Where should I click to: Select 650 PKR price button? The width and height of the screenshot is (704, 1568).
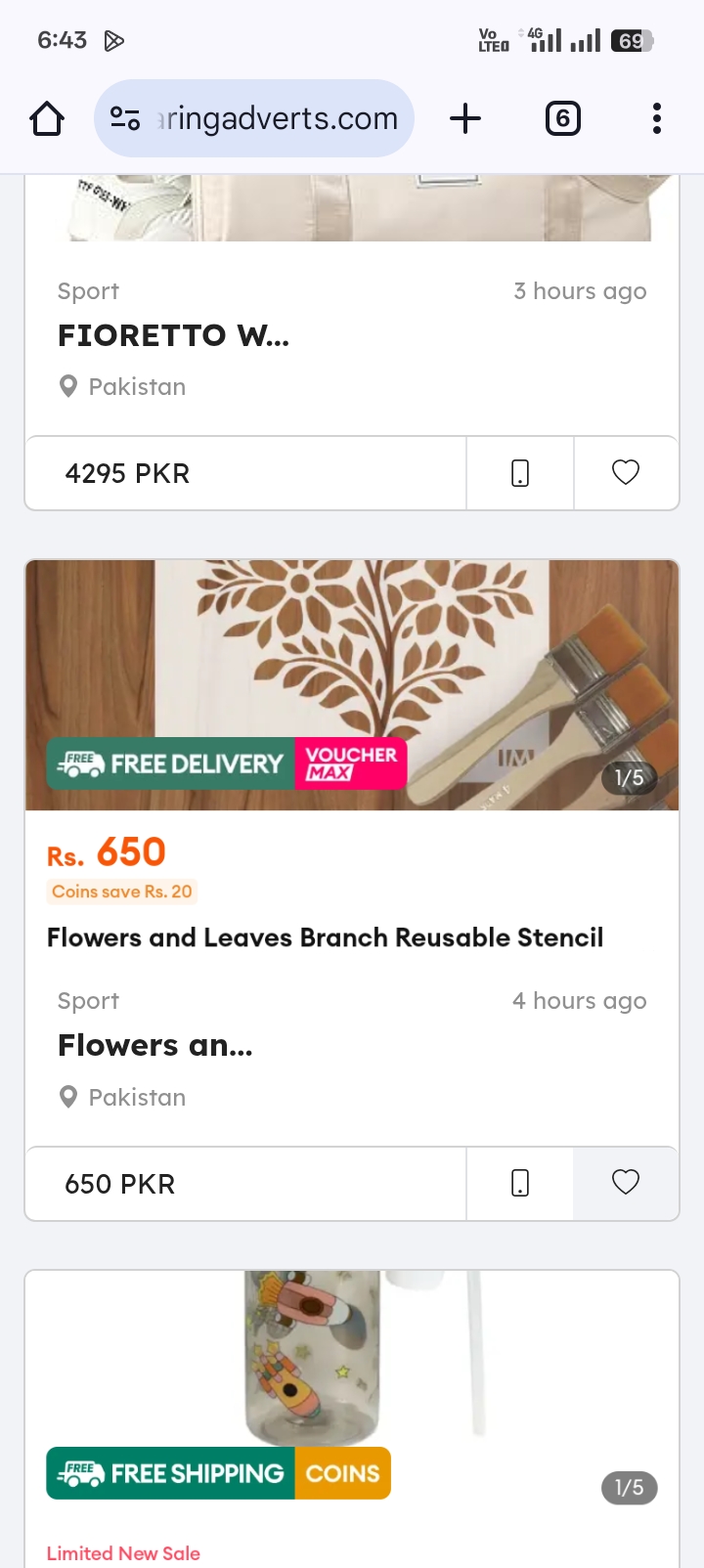(245, 1184)
